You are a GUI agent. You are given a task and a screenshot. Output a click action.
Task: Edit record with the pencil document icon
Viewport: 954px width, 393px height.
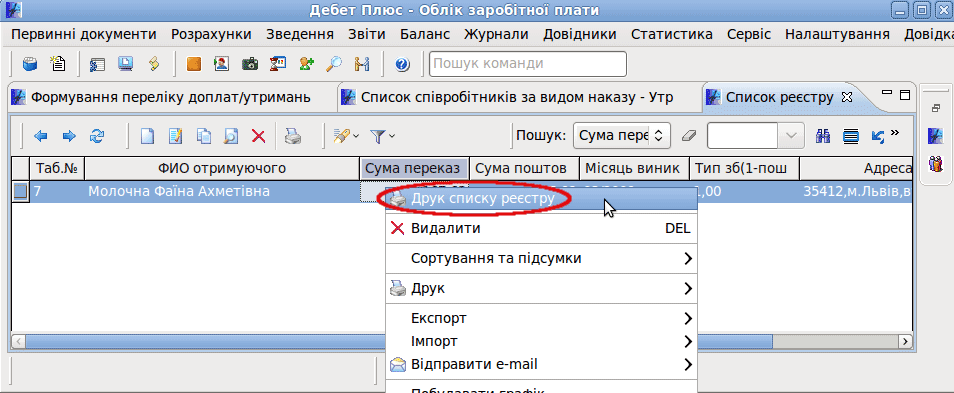[175, 137]
